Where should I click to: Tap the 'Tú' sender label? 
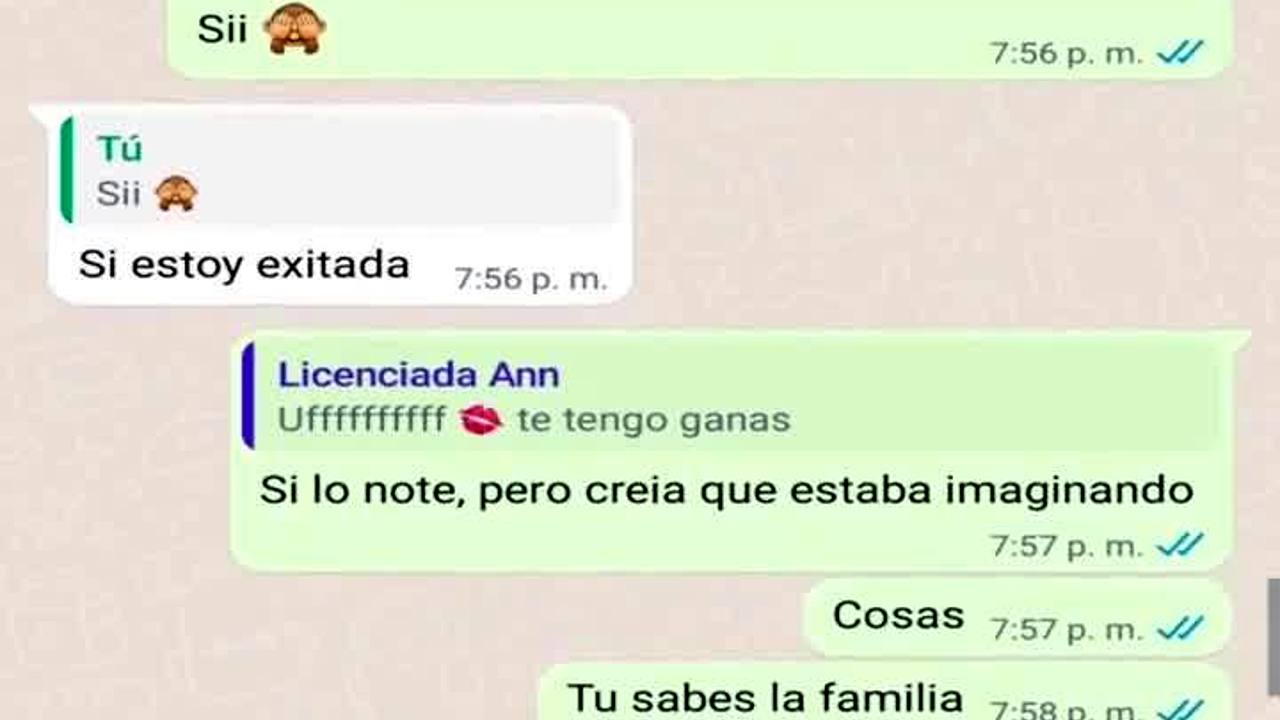(119, 149)
